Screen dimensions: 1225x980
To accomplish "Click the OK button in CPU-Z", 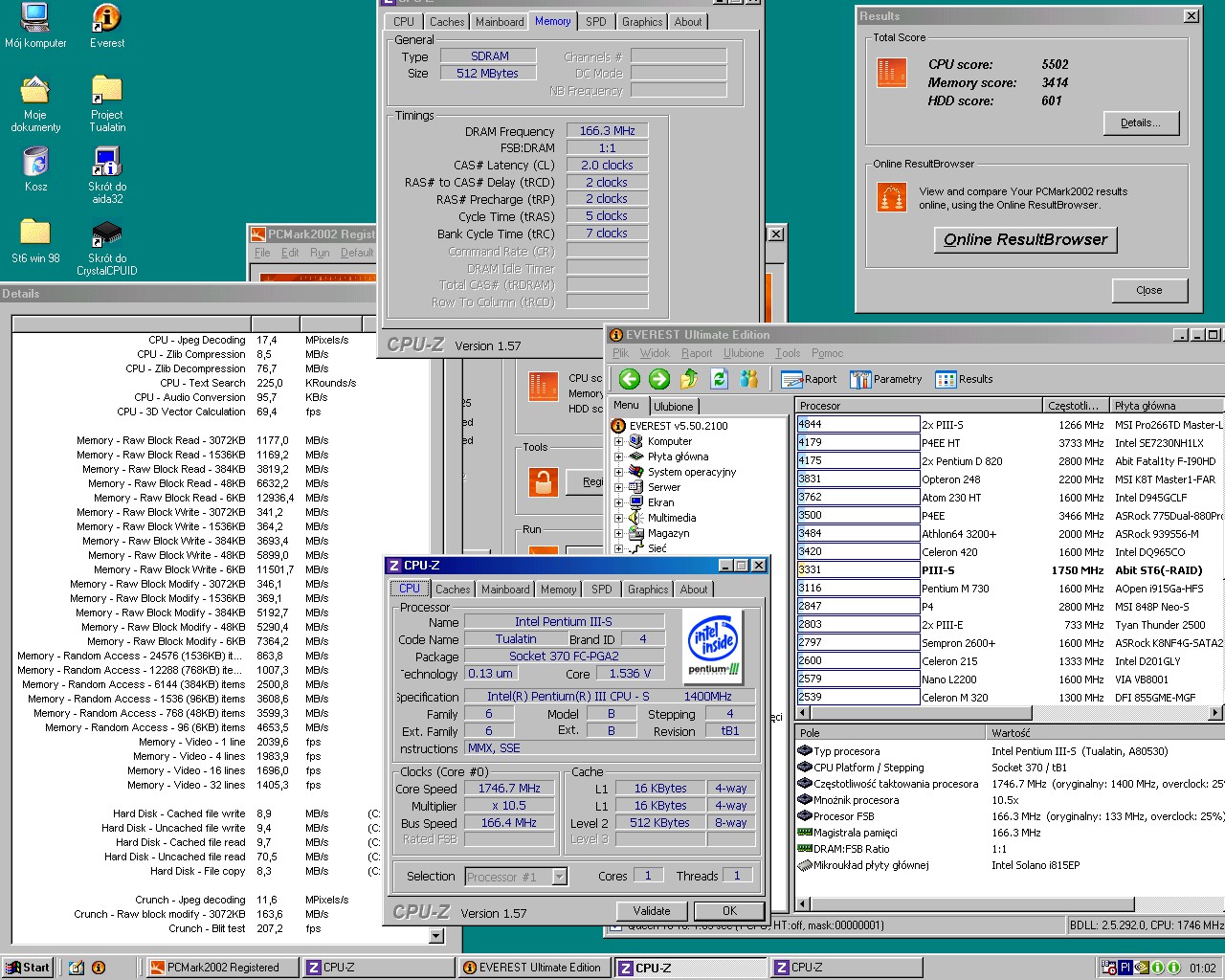I will click(729, 911).
